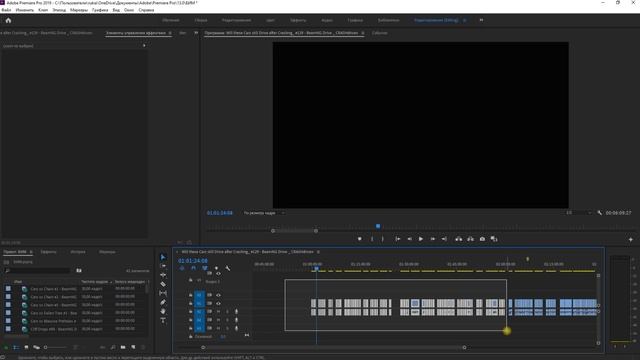Click Find icon in Project panel footer

[x=113, y=347]
